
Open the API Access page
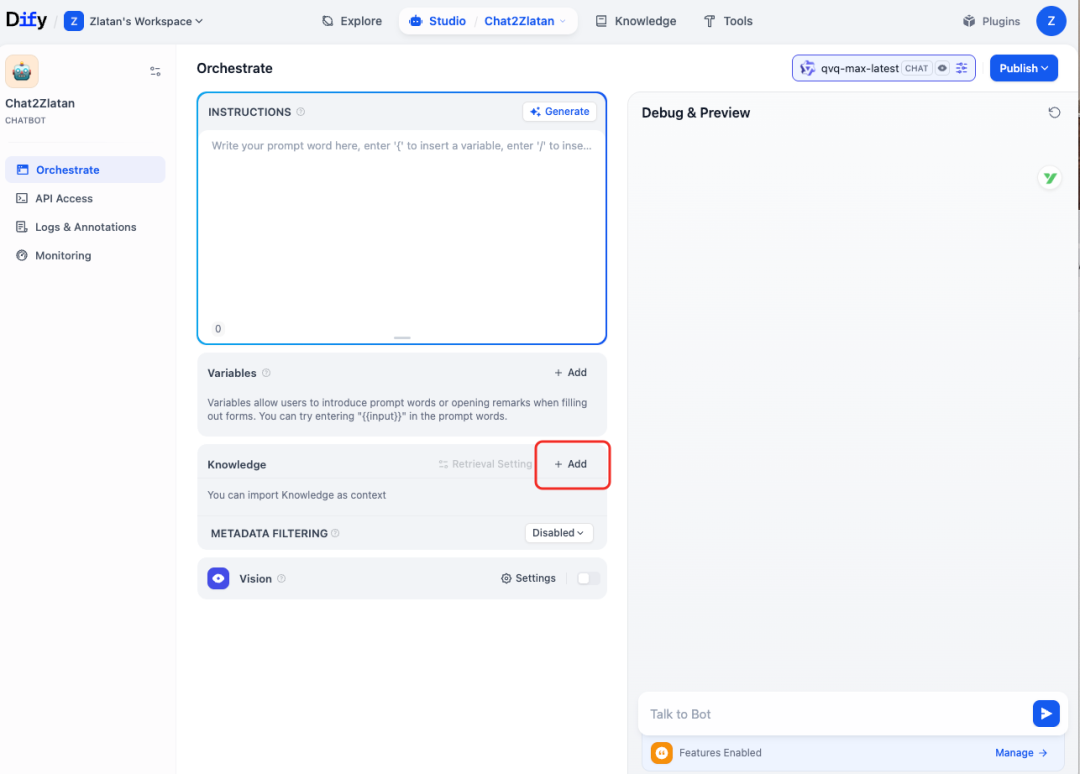pyautogui.click(x=64, y=199)
